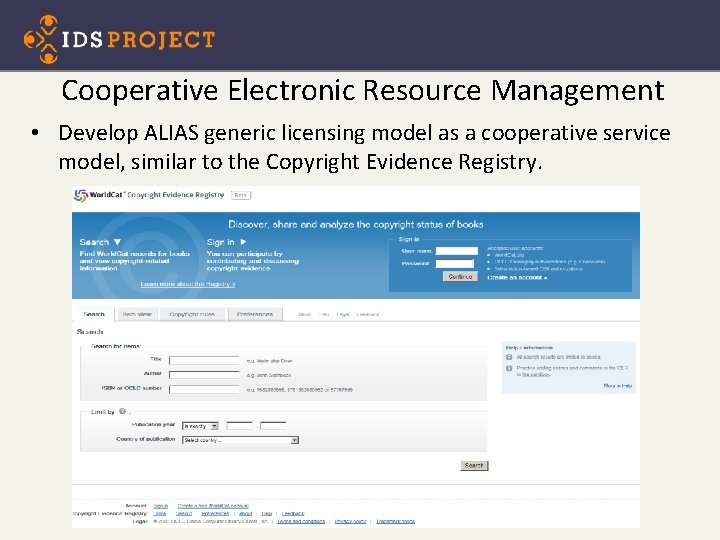Click the footer Preferences link
The width and height of the screenshot is (720, 540).
[215, 513]
